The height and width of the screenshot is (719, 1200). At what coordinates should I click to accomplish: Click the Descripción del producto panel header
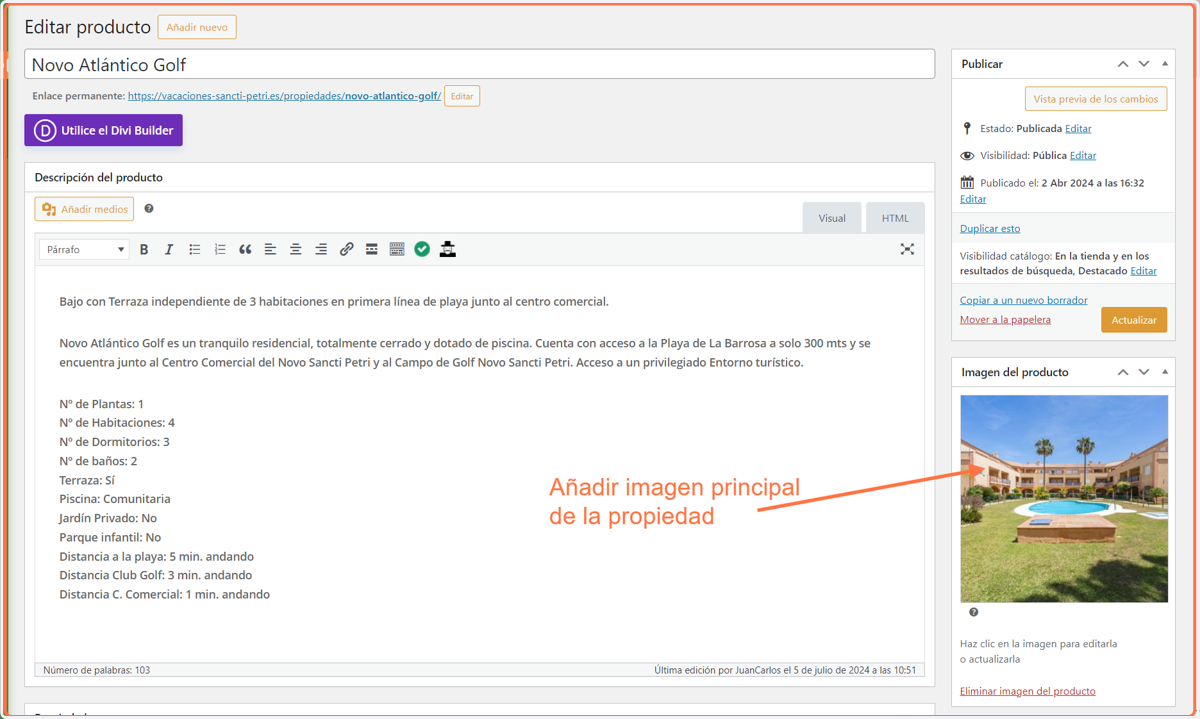tap(480, 177)
